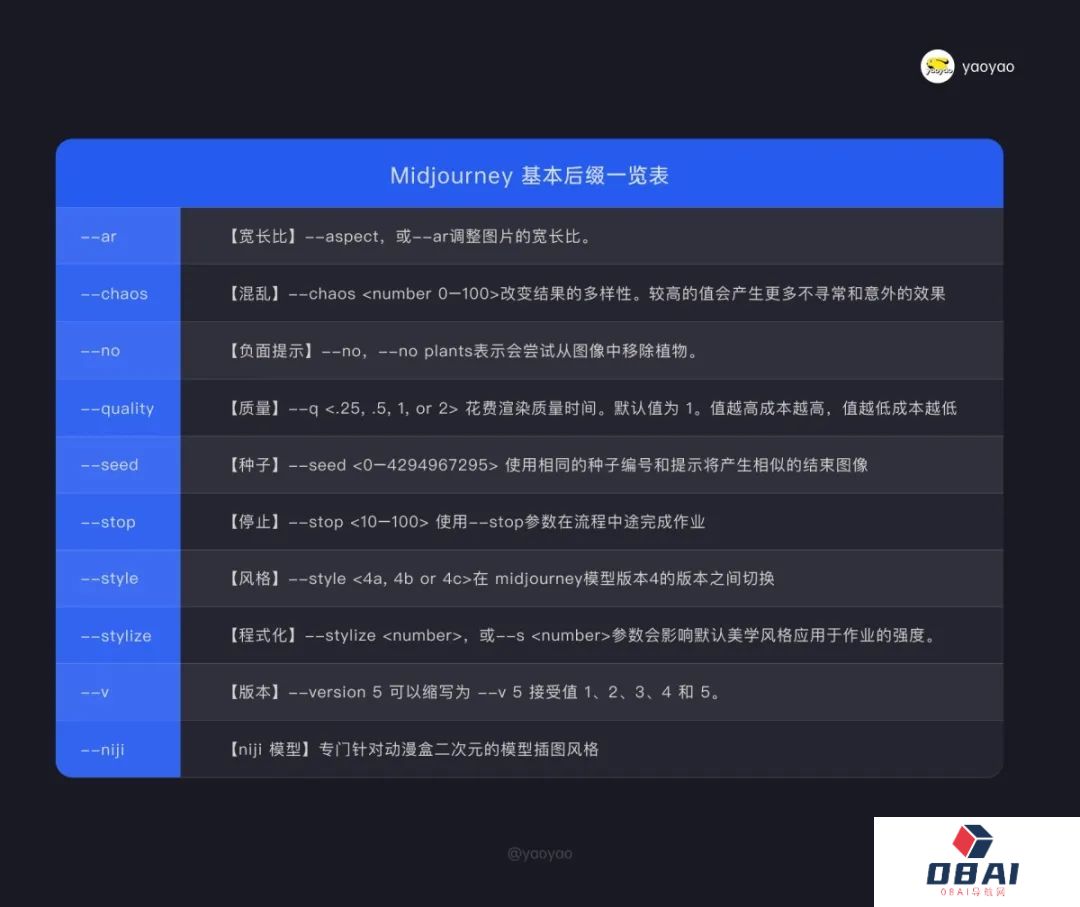
Task: Select the --quality parameter cell
Action: (118, 408)
